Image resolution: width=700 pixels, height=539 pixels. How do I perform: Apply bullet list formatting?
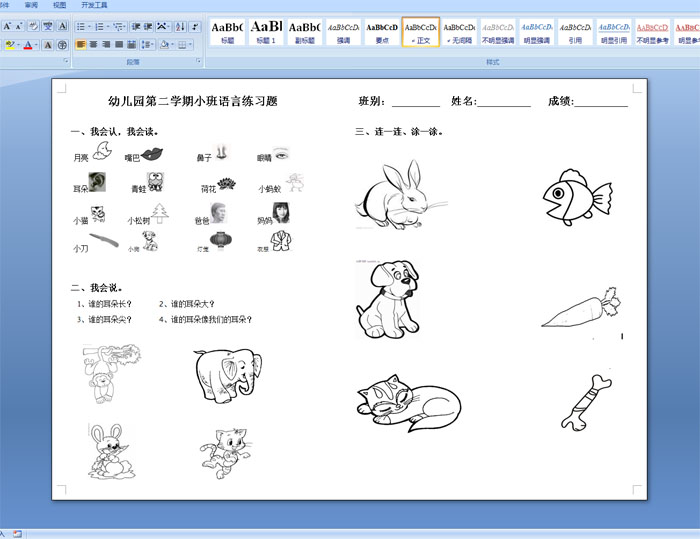tap(80, 27)
